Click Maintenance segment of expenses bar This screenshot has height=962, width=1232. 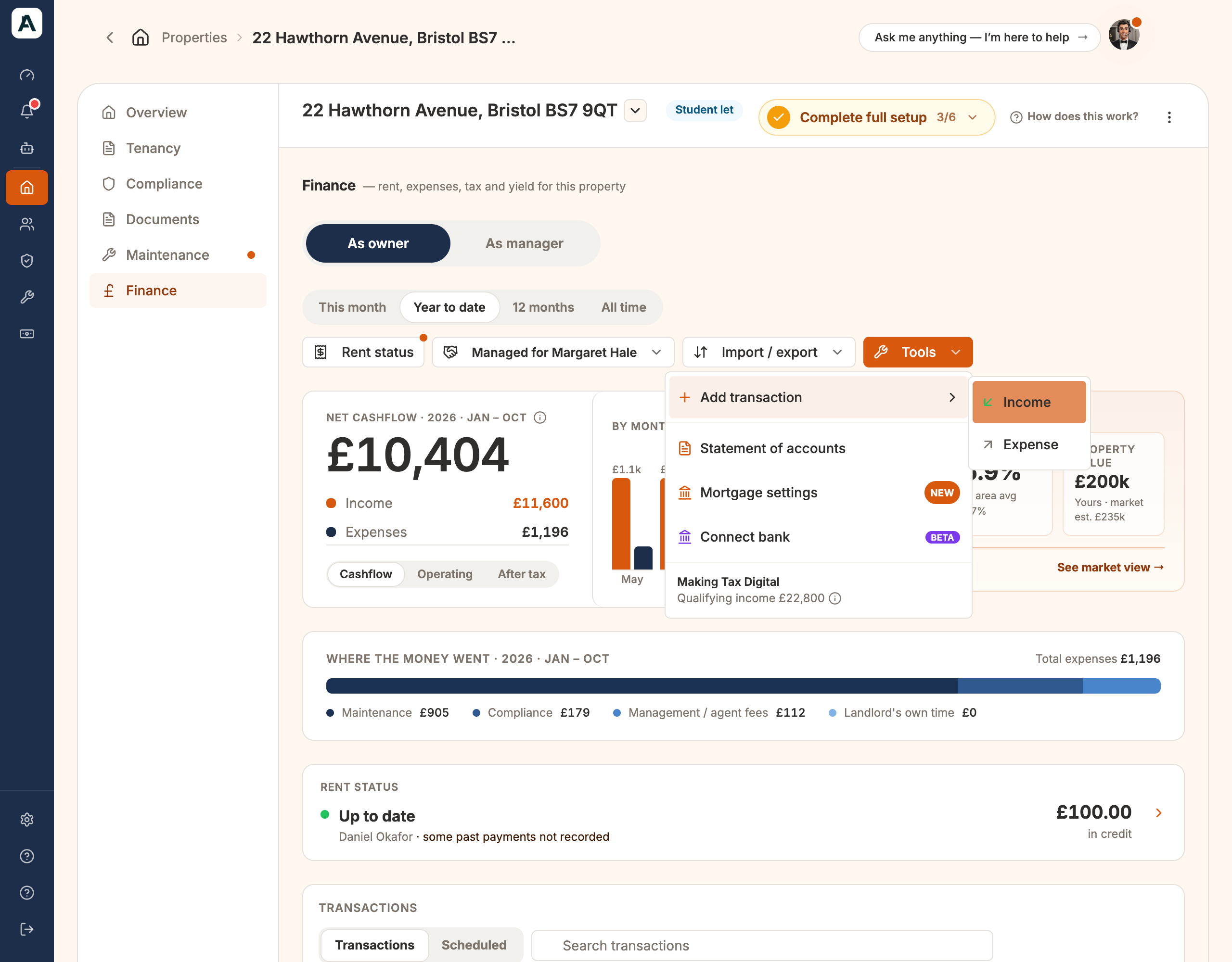point(642,686)
